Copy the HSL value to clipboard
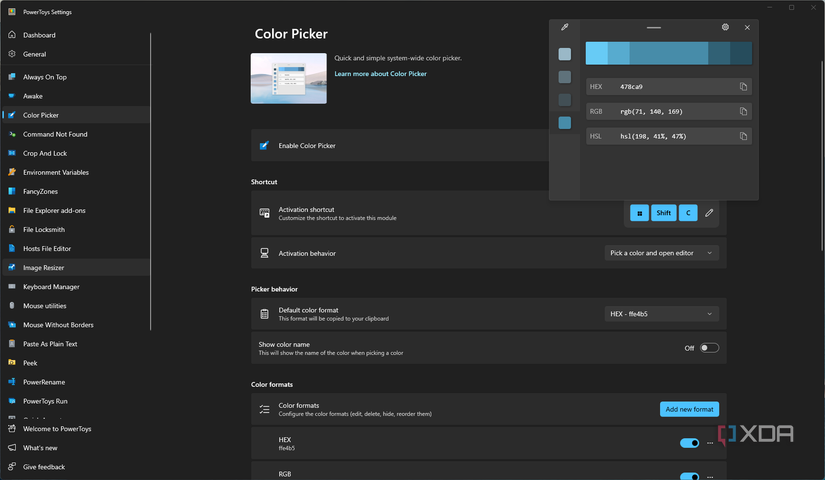This screenshot has height=480, width=825. tap(743, 136)
